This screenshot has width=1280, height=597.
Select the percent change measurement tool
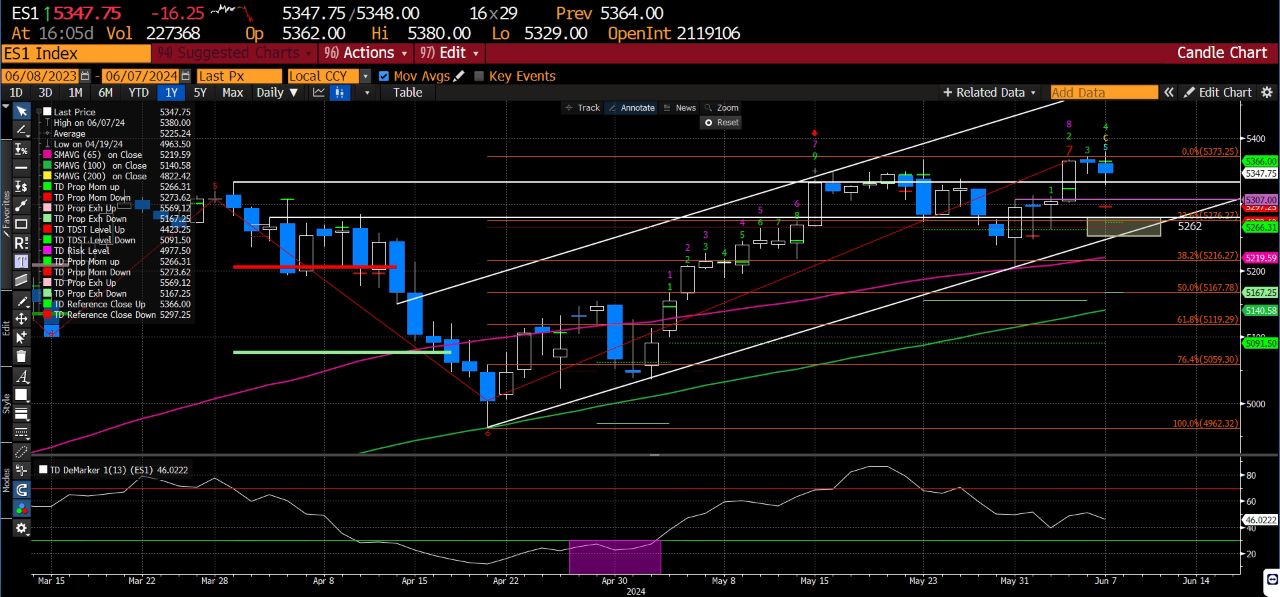[x=22, y=149]
